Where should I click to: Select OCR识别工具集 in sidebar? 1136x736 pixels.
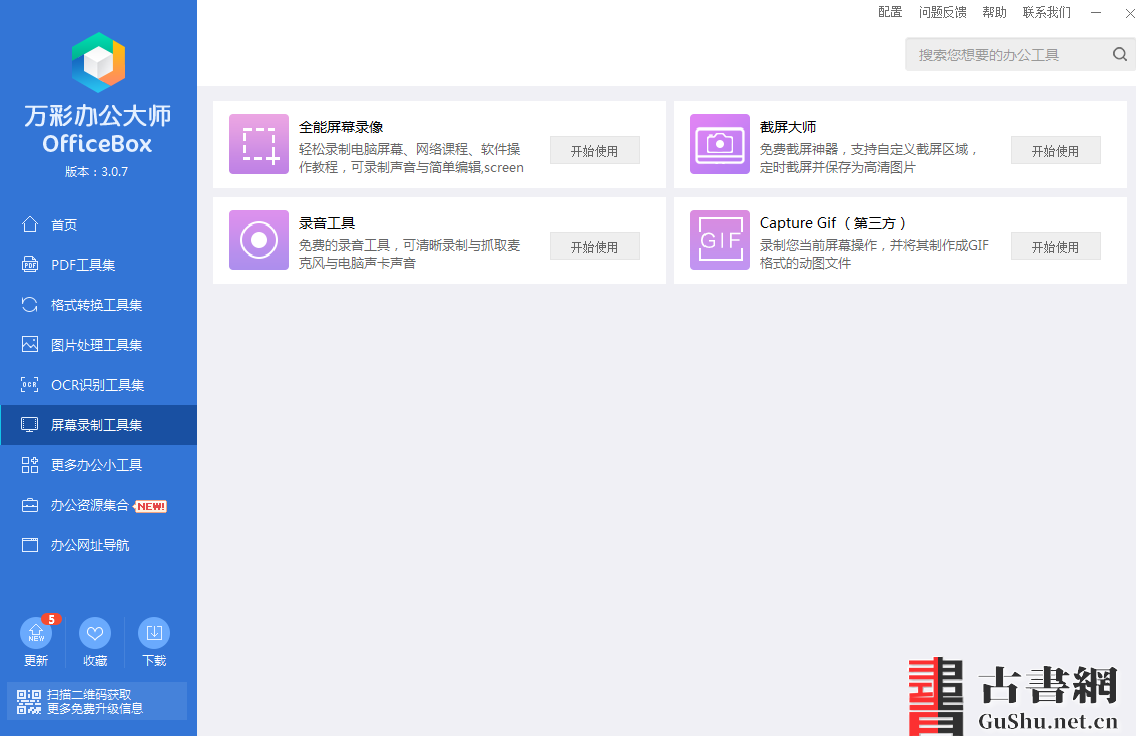point(99,385)
